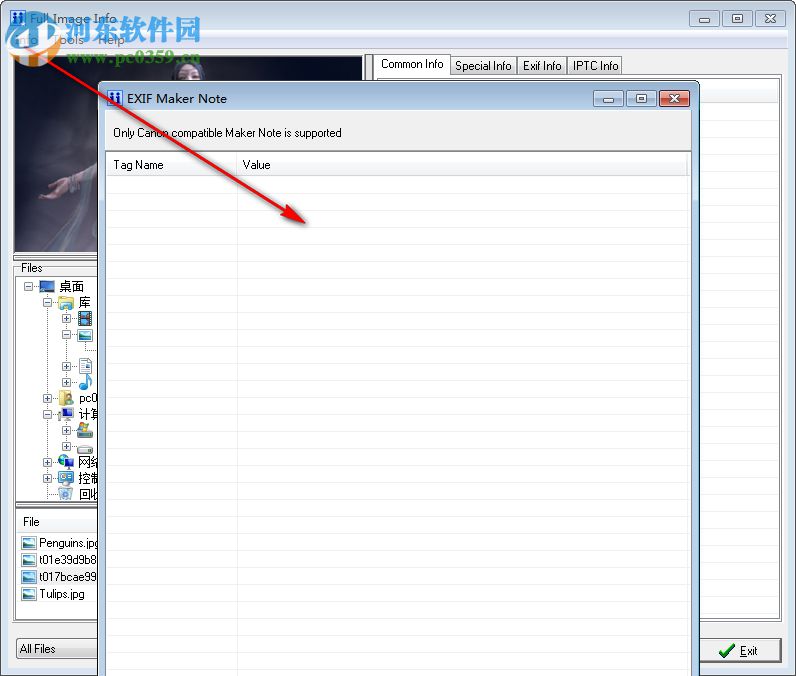This screenshot has height=676, width=796.
Task: Collapse the 计算机 computer tree node
Action: point(47,415)
